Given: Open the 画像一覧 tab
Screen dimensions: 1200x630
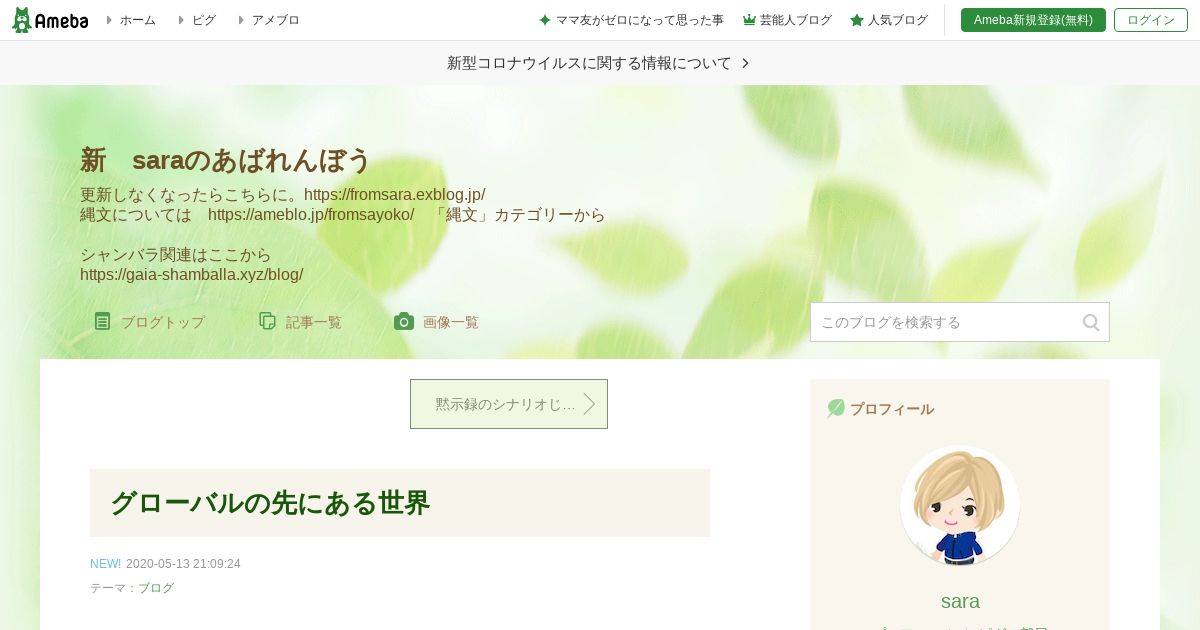Looking at the screenshot, I should tap(436, 322).
